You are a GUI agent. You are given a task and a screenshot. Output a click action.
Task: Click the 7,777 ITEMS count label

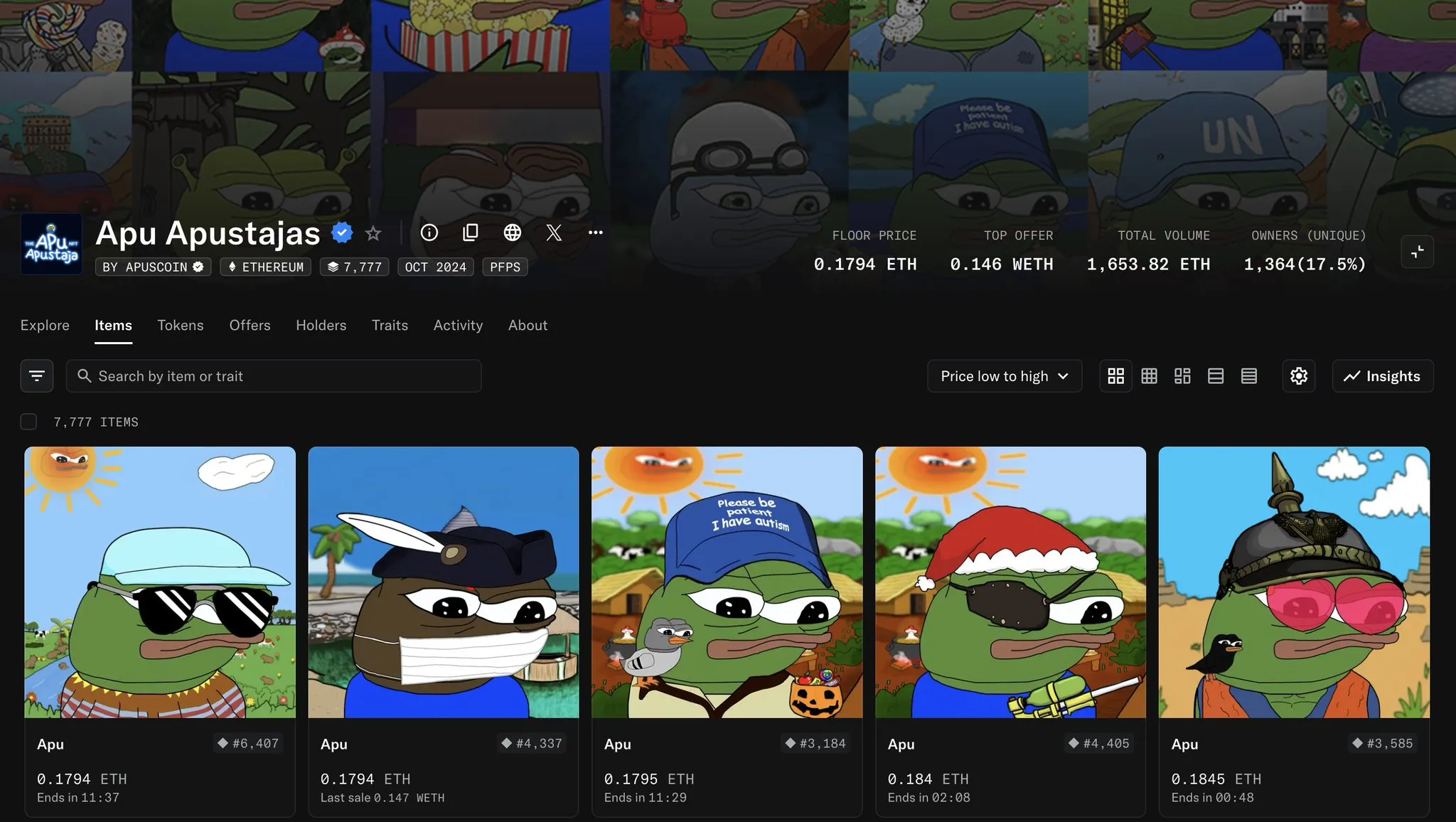(x=96, y=422)
